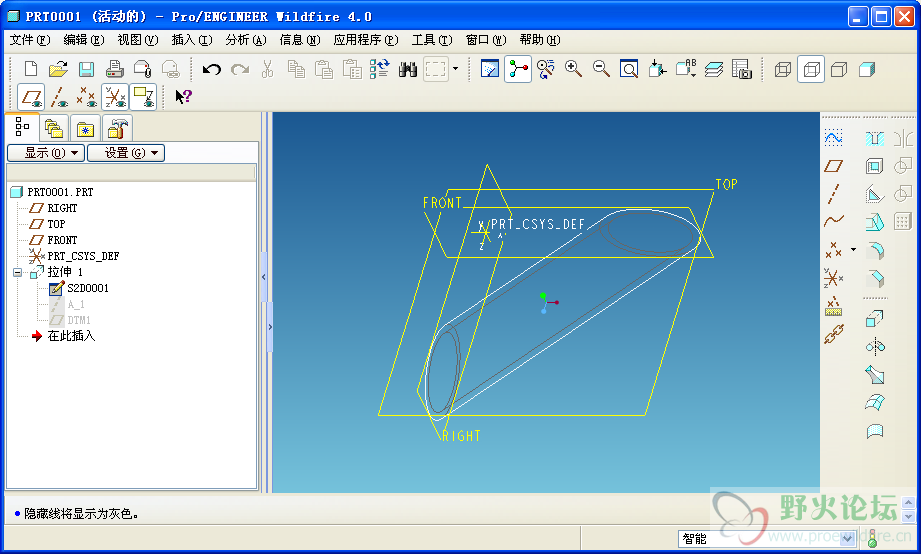Toggle datum points display
921x554 pixels.
coord(87,97)
